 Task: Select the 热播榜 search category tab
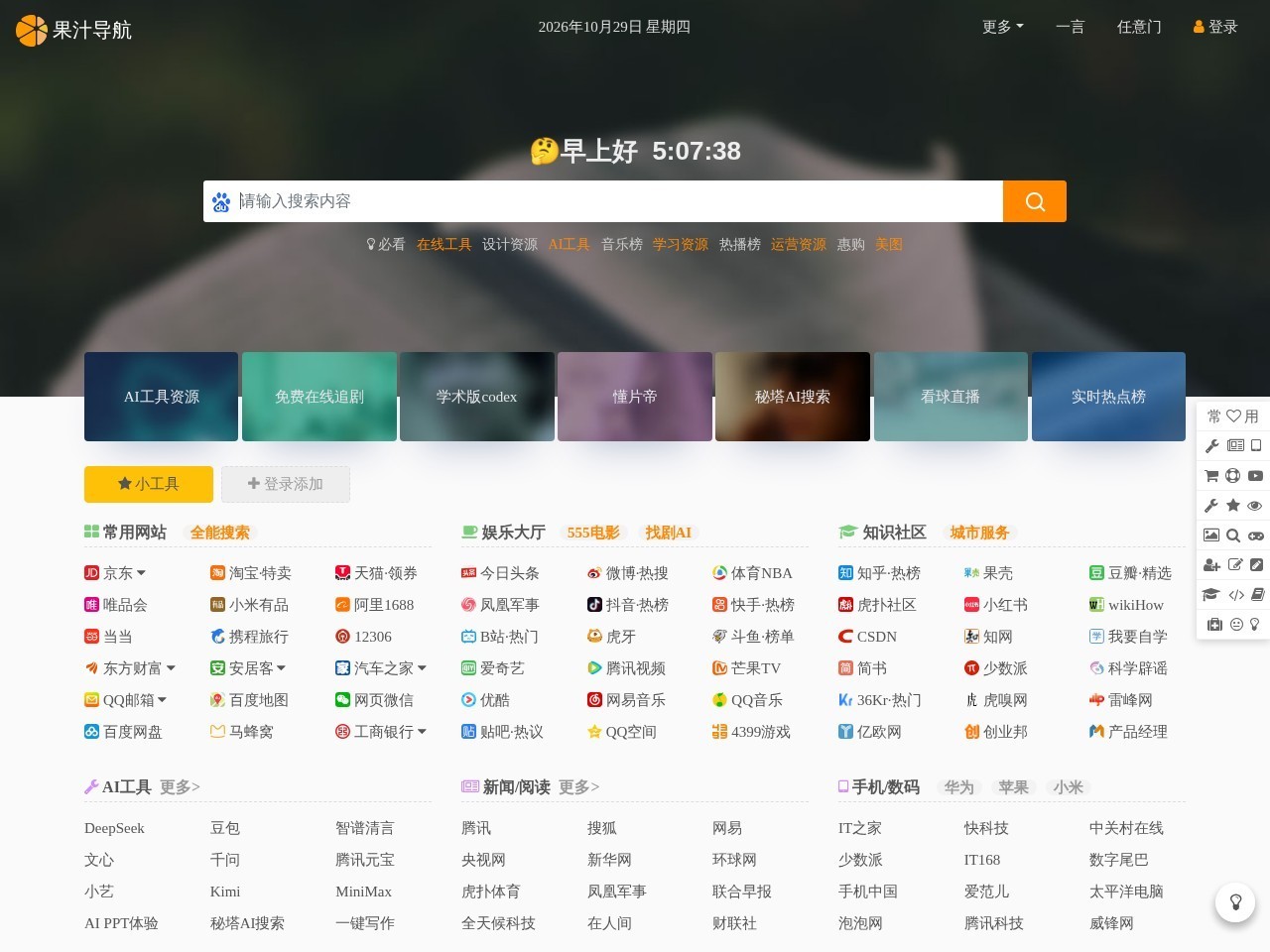click(740, 244)
